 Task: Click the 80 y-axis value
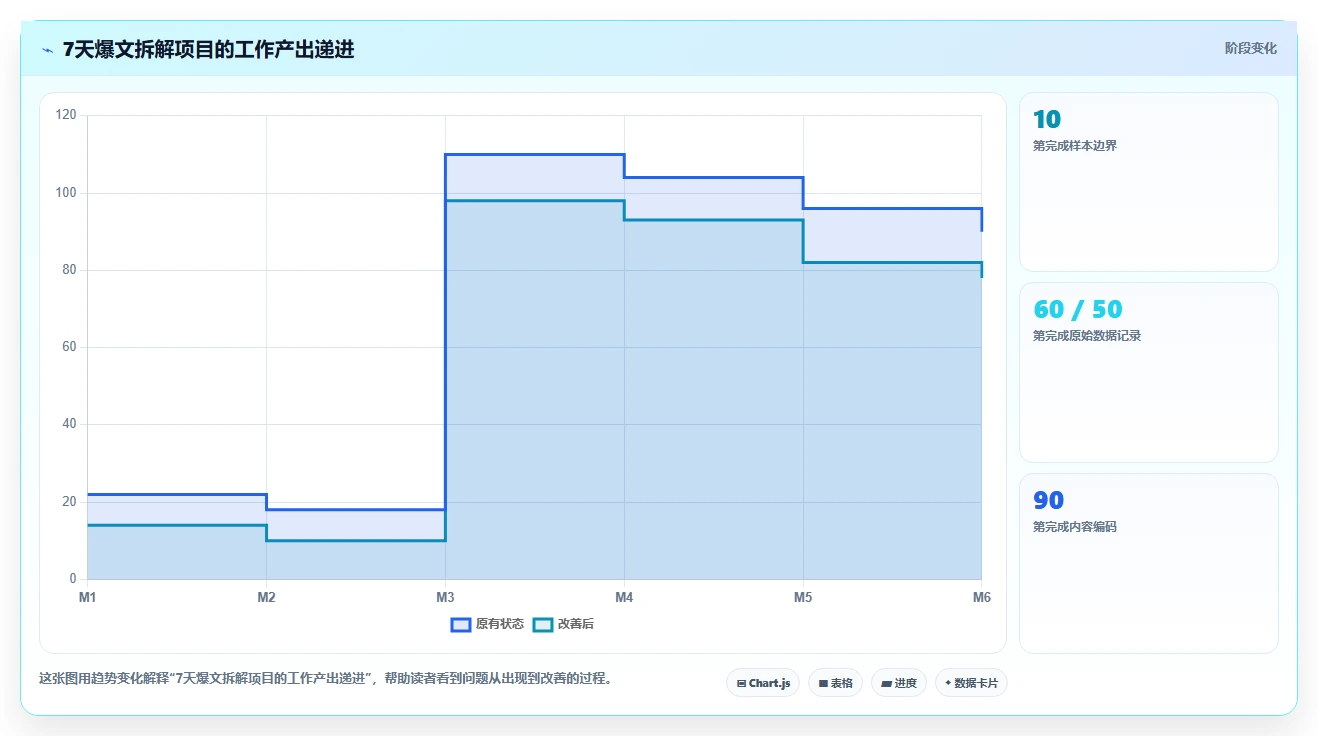point(70,270)
